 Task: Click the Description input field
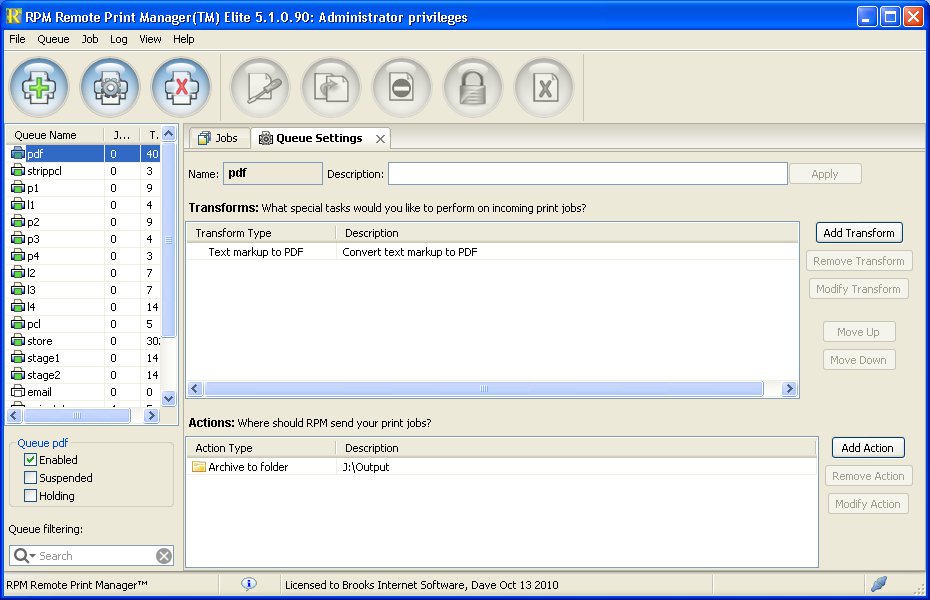pos(588,174)
